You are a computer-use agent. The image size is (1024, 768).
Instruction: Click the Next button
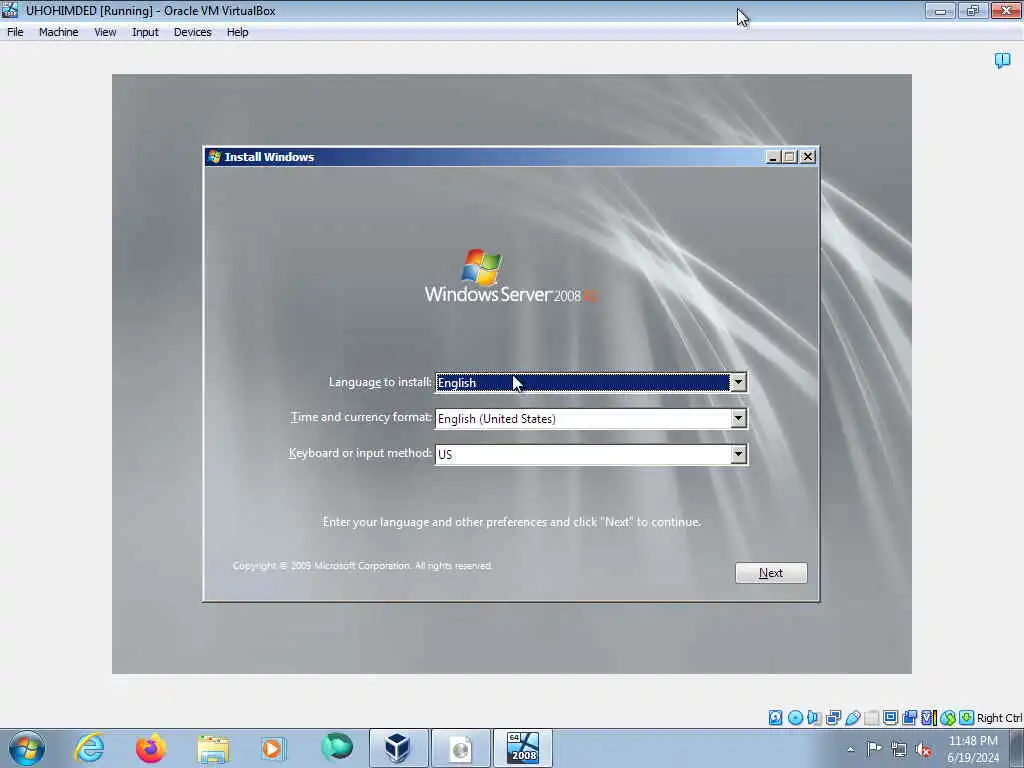771,573
